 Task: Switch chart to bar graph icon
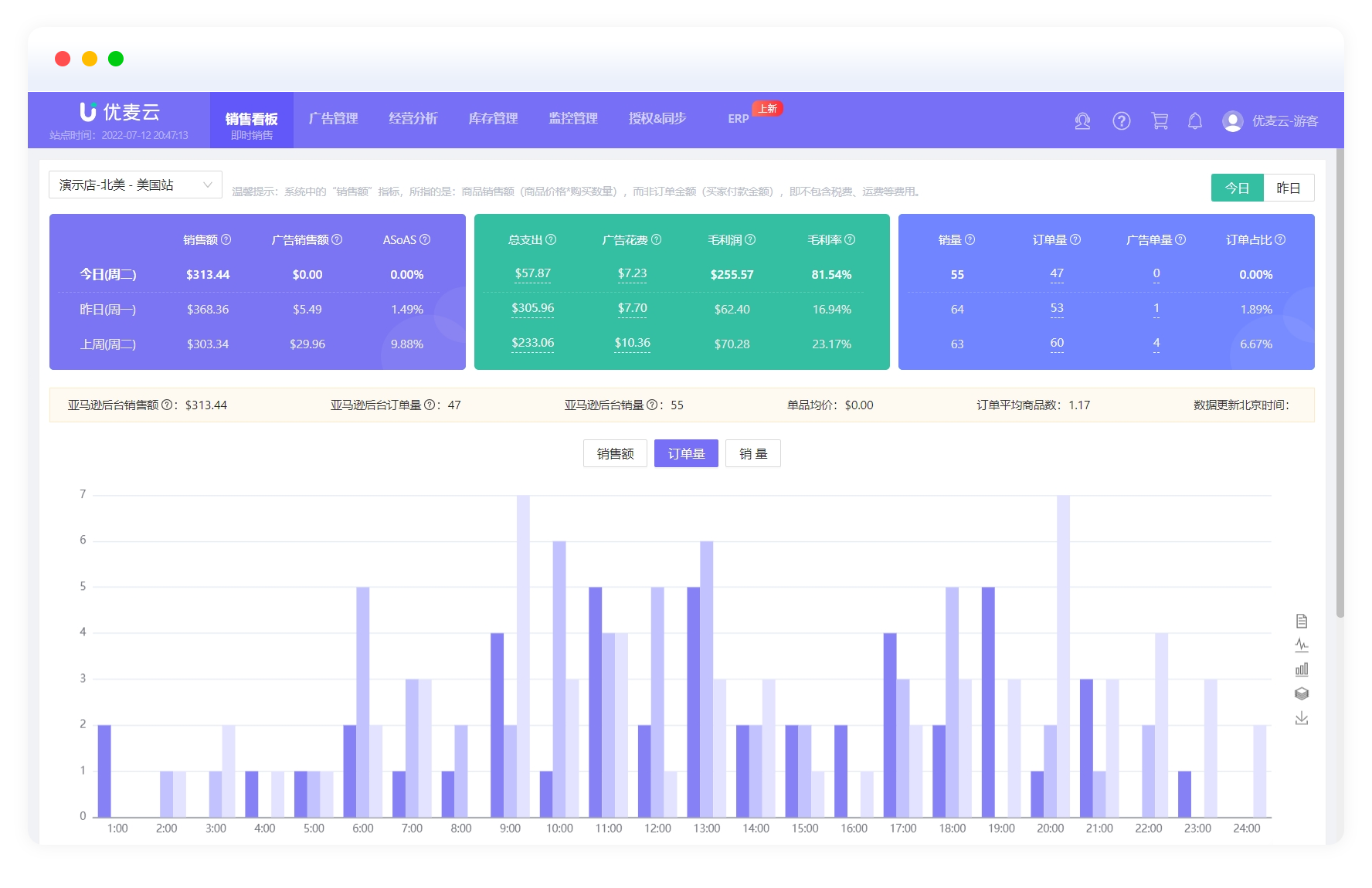[x=1301, y=669]
